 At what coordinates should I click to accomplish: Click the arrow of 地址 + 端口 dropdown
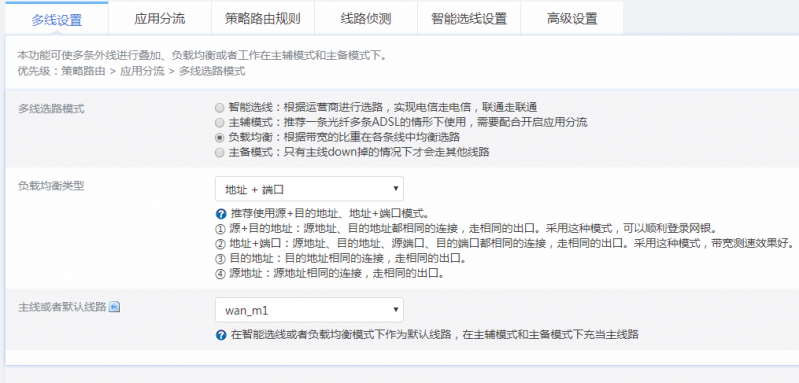pyautogui.click(x=396, y=189)
